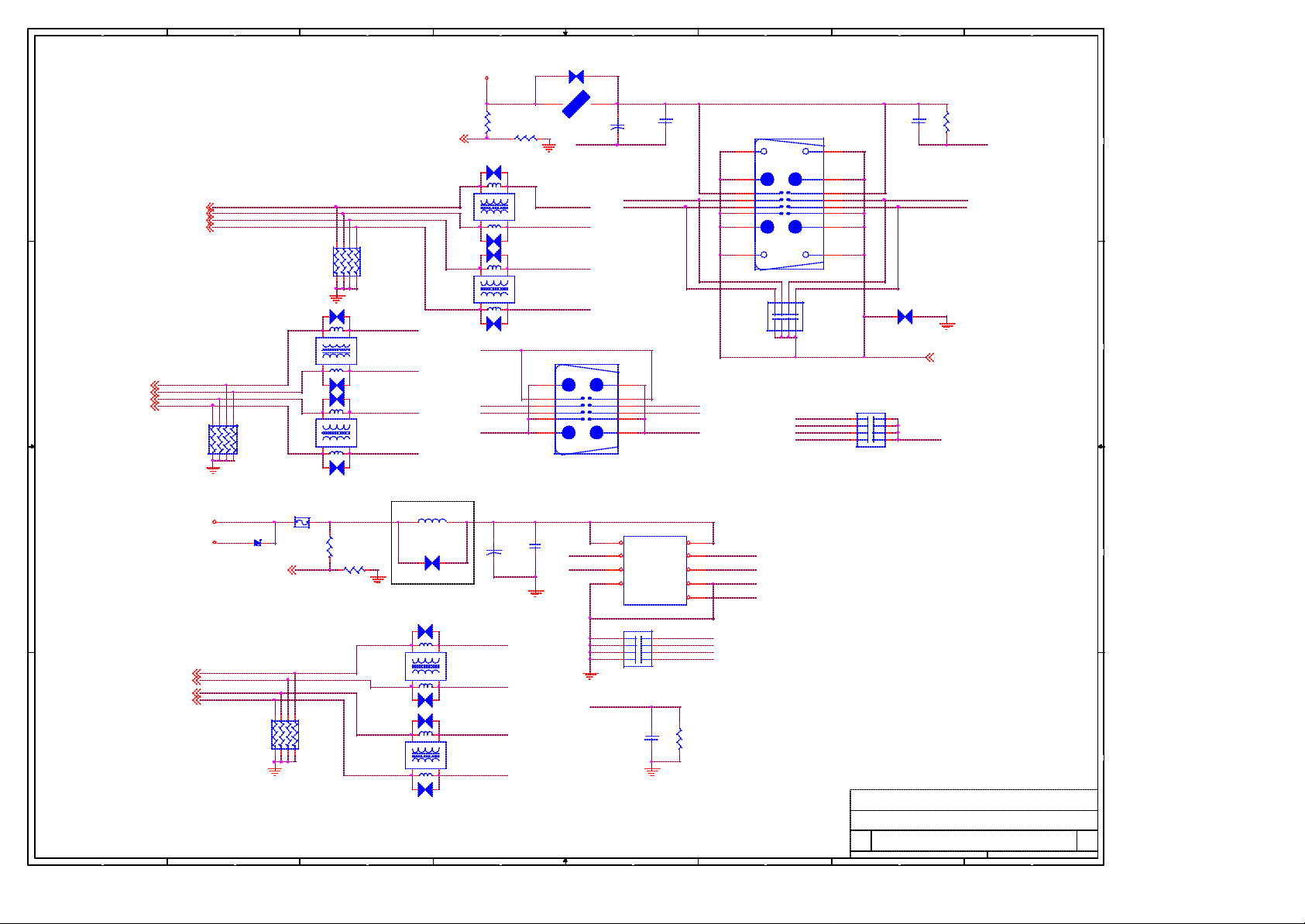Select the TVS diode beside the right-side ground
Viewport: 1305px width, 924px height.
click(x=905, y=317)
